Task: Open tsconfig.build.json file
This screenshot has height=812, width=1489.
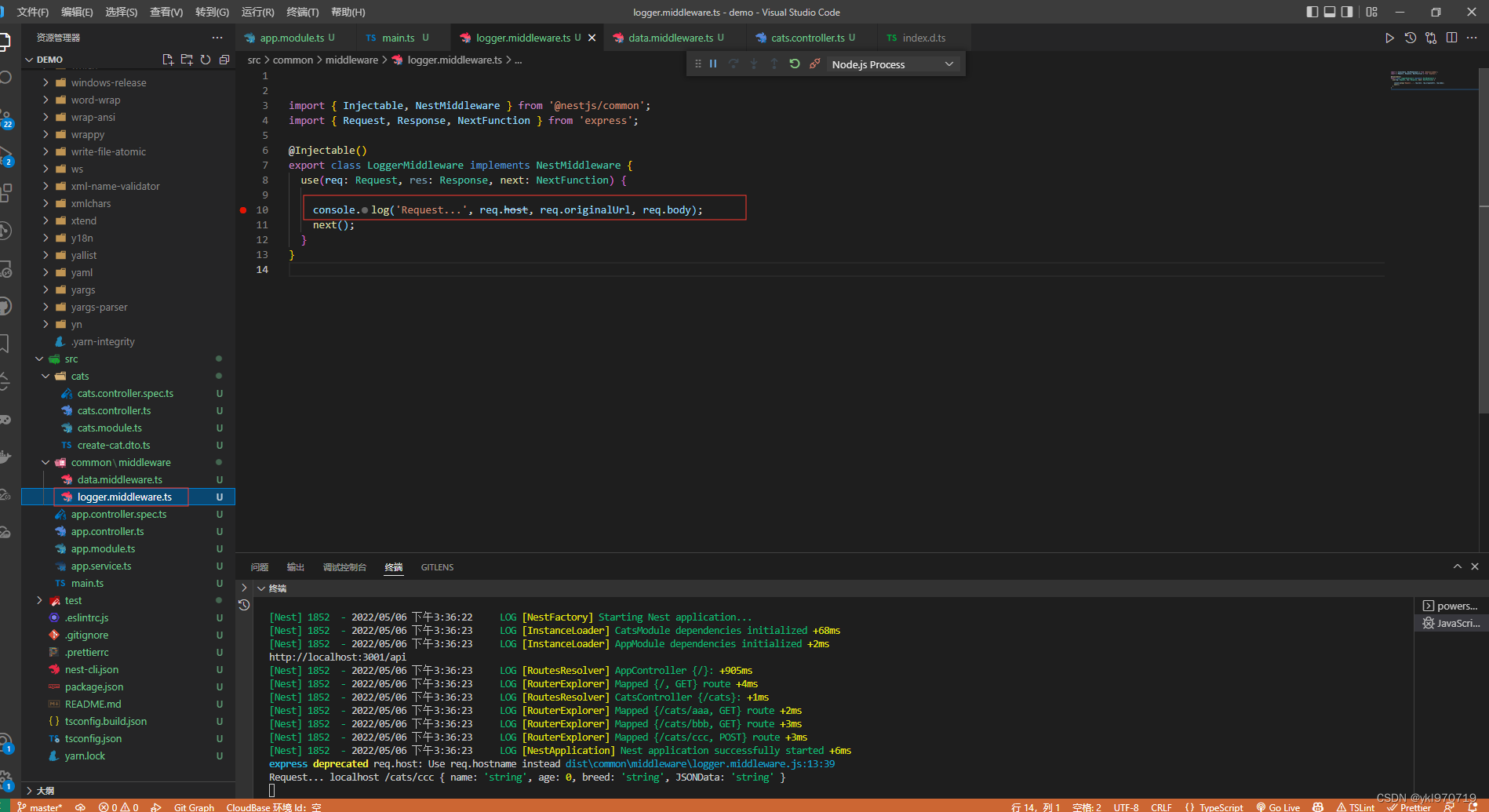Action: (106, 722)
